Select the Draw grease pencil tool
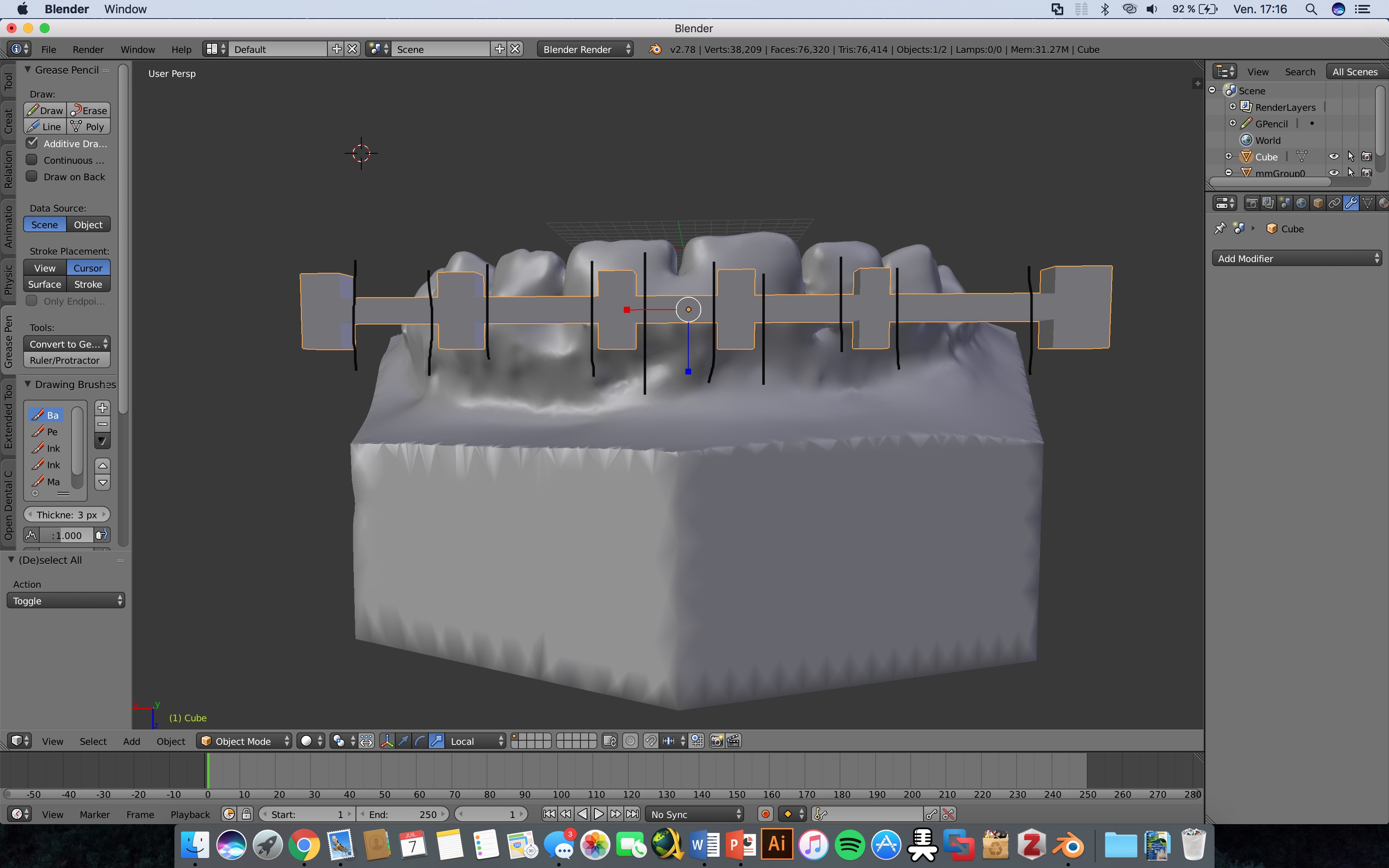Viewport: 1389px width, 868px height. [45, 110]
